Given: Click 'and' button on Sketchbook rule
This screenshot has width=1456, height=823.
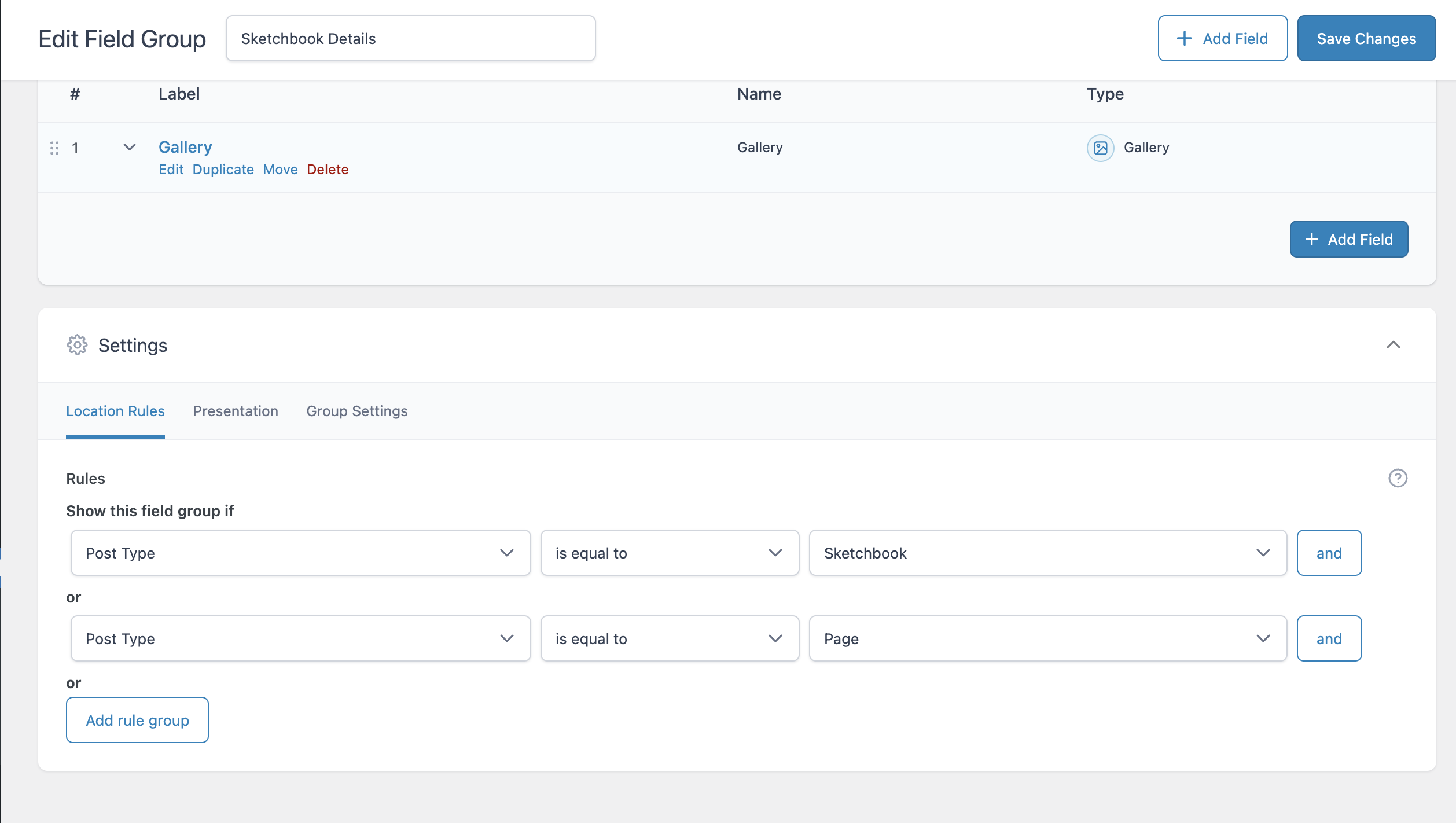Looking at the screenshot, I should pos(1329,553).
